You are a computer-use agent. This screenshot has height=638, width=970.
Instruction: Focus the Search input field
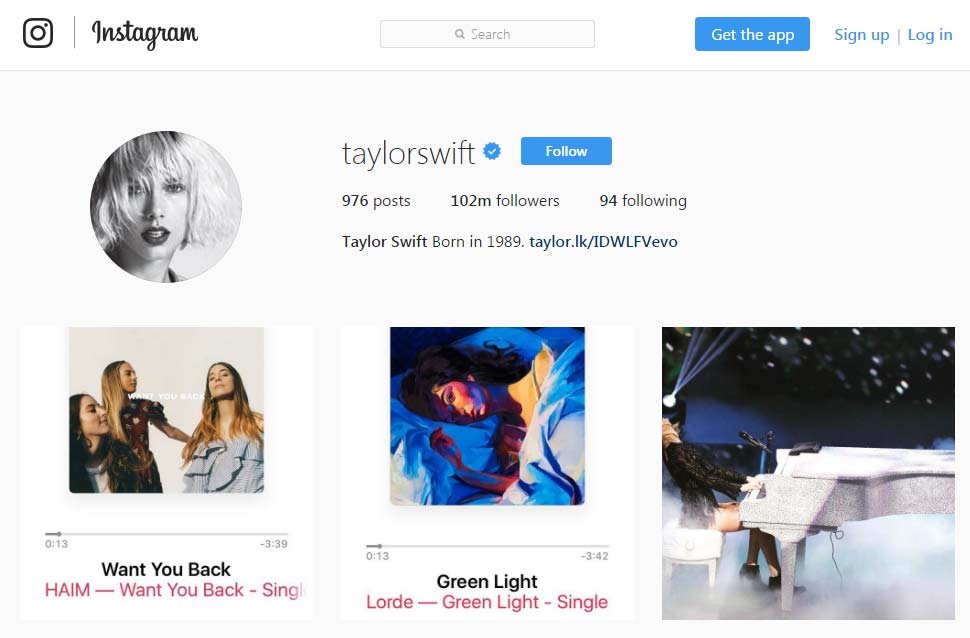pos(487,34)
